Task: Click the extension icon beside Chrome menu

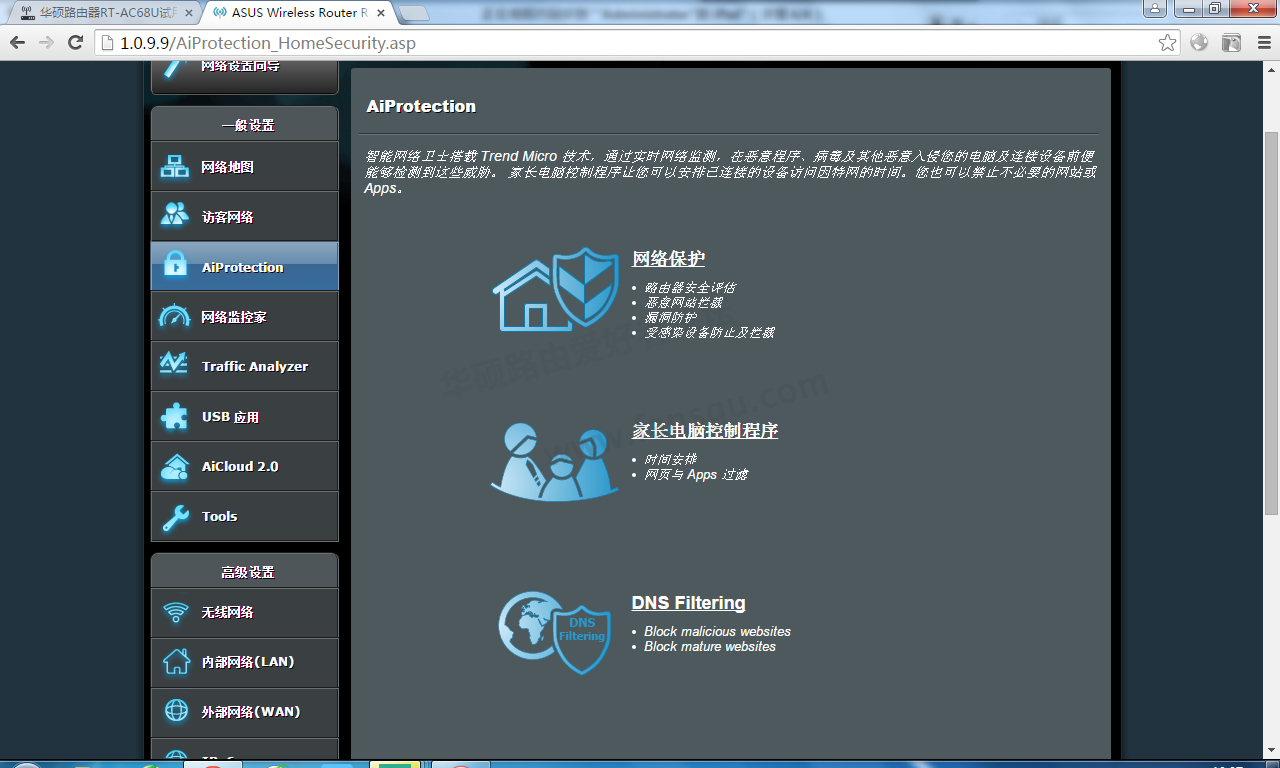Action: coord(1231,42)
